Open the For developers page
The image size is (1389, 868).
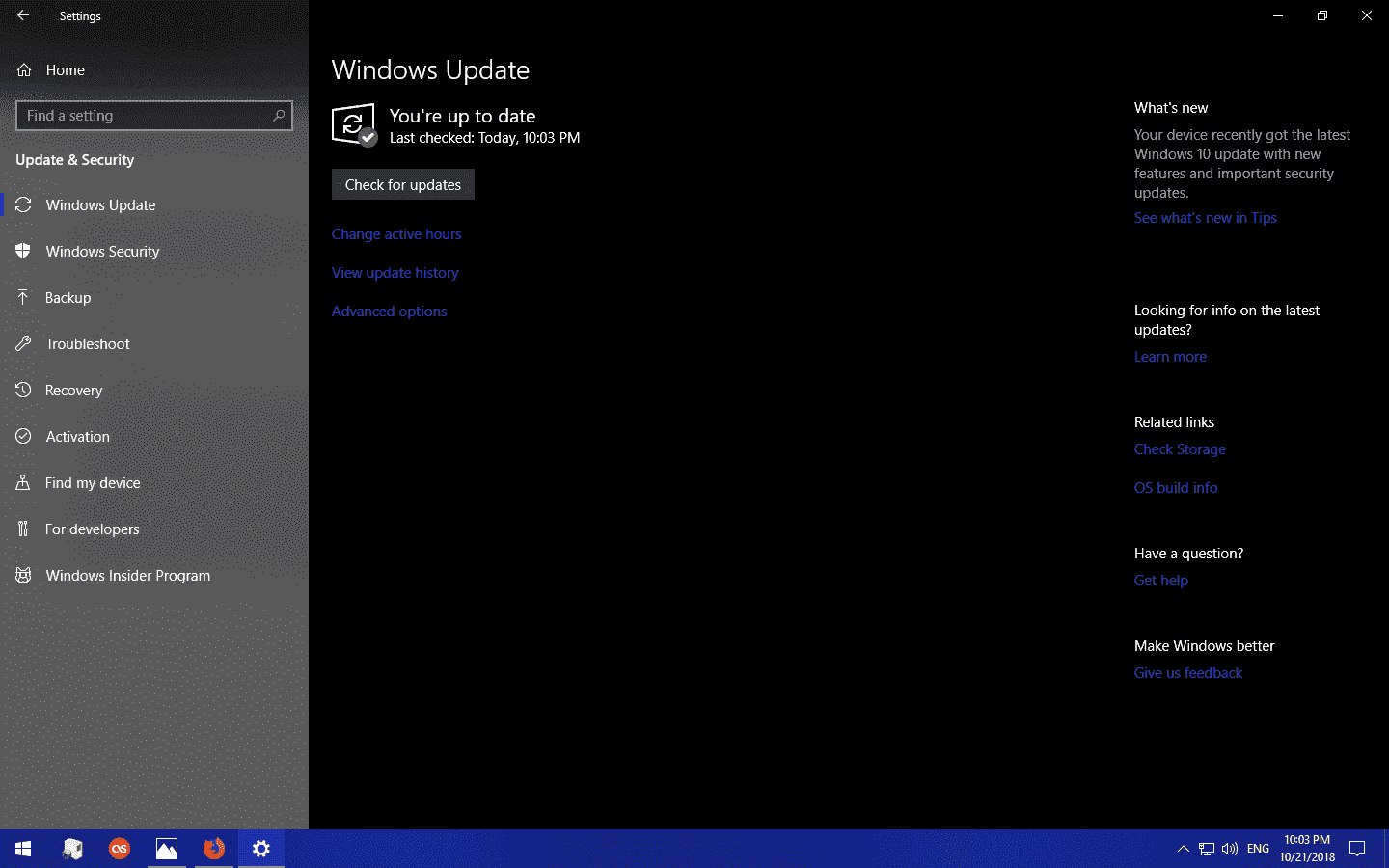click(154, 529)
